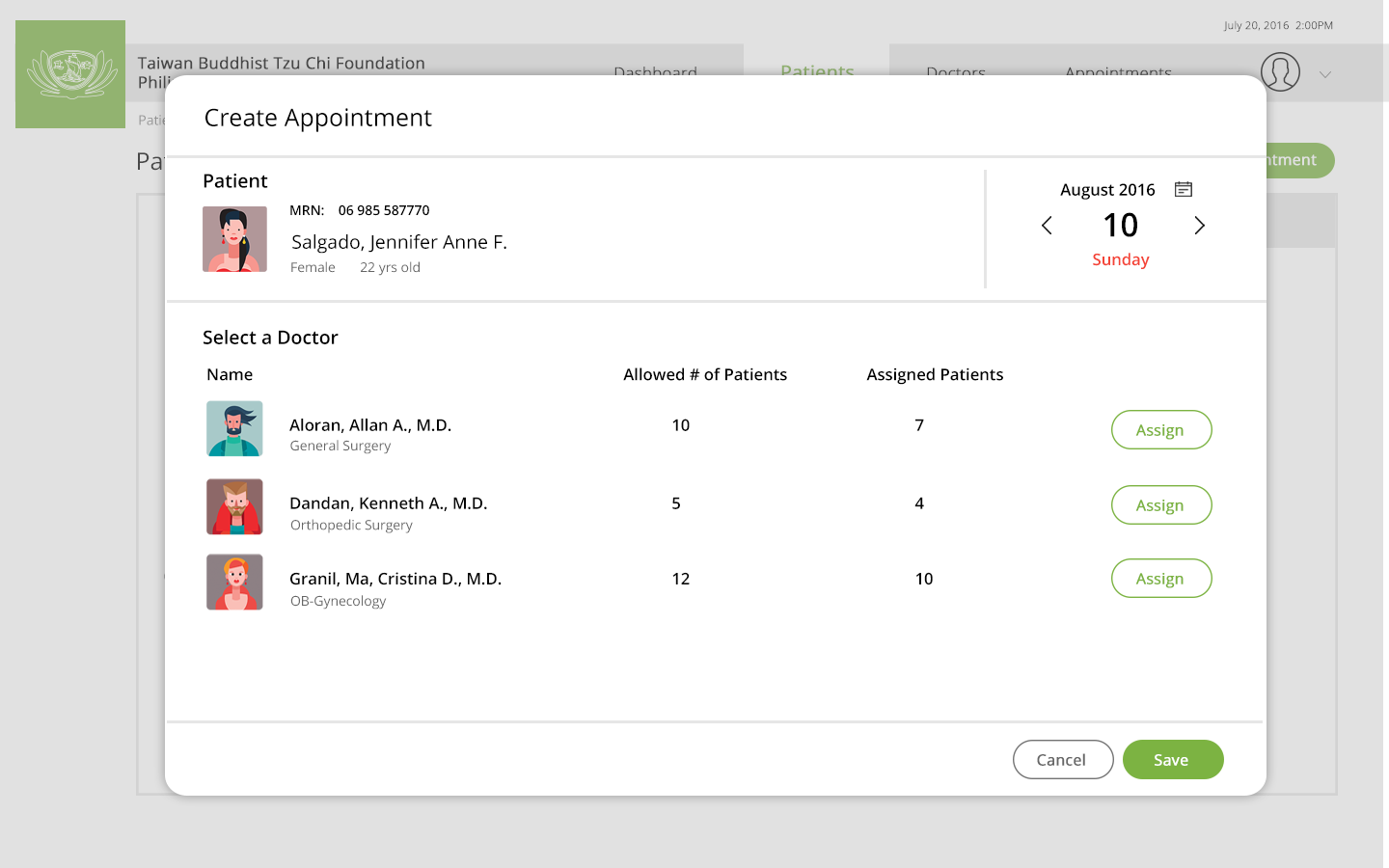Select the day number 10
1389x868 pixels.
click(x=1120, y=226)
